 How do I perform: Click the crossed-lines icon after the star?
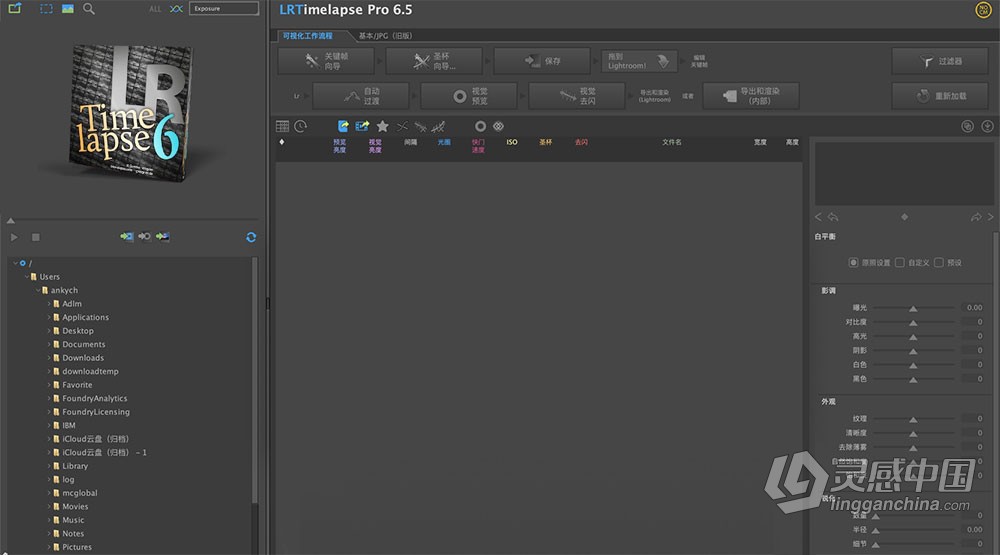point(402,126)
